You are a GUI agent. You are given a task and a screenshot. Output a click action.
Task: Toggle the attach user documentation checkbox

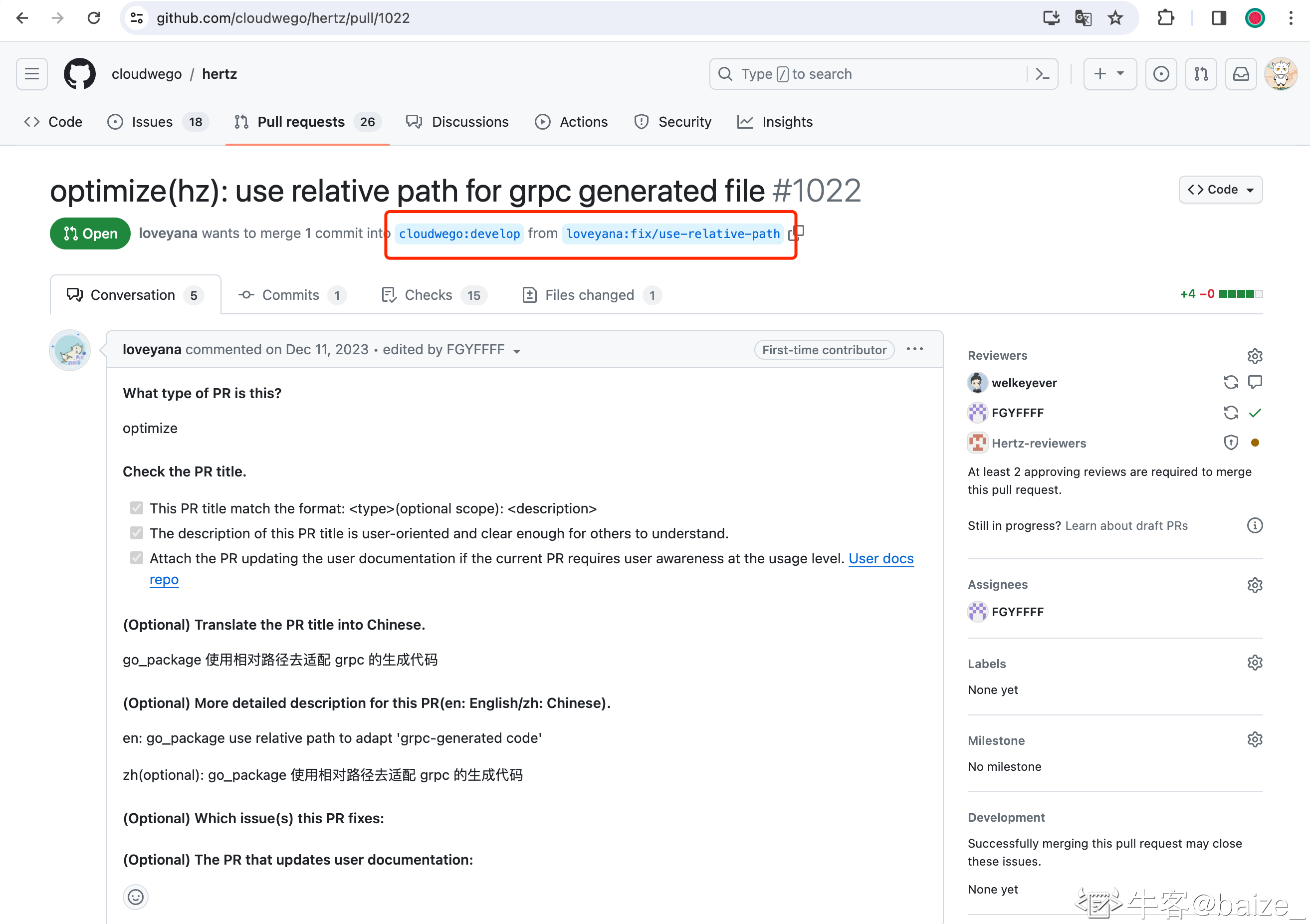tap(136, 558)
